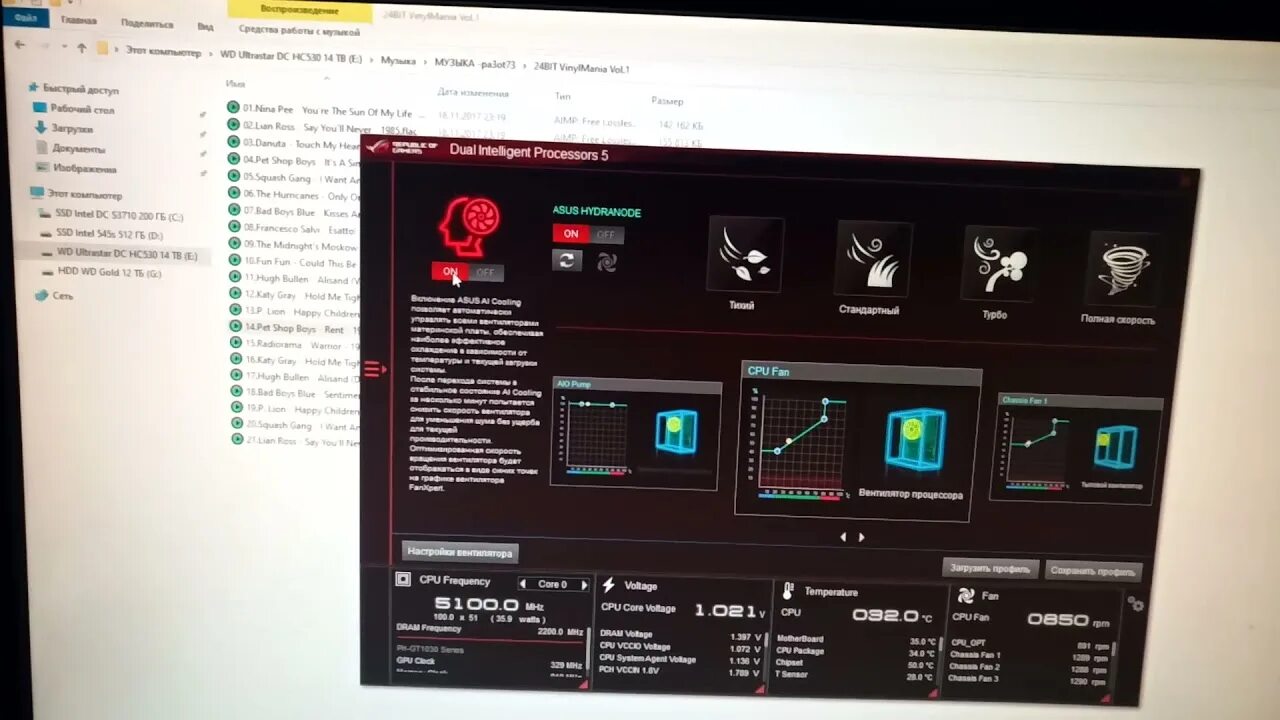This screenshot has height=720, width=1280.
Task: Open Настройки вентилятора fan settings
Action: 460,552
